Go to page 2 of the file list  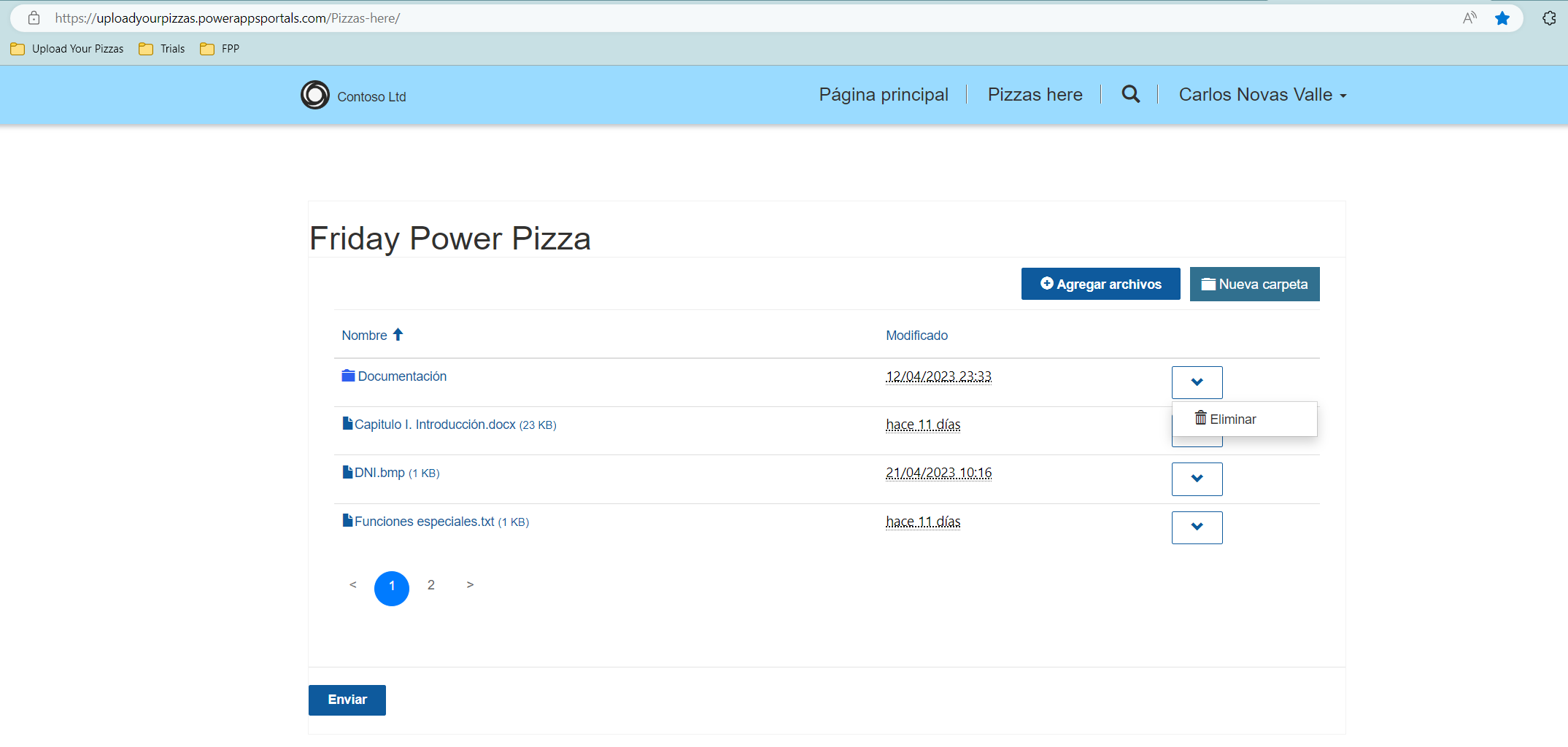coord(431,585)
